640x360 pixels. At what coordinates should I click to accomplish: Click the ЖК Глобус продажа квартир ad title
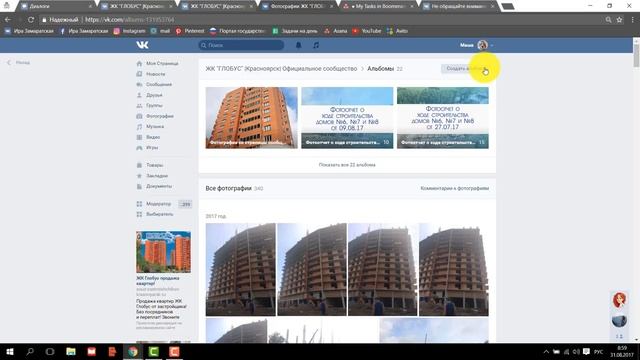coord(158,281)
